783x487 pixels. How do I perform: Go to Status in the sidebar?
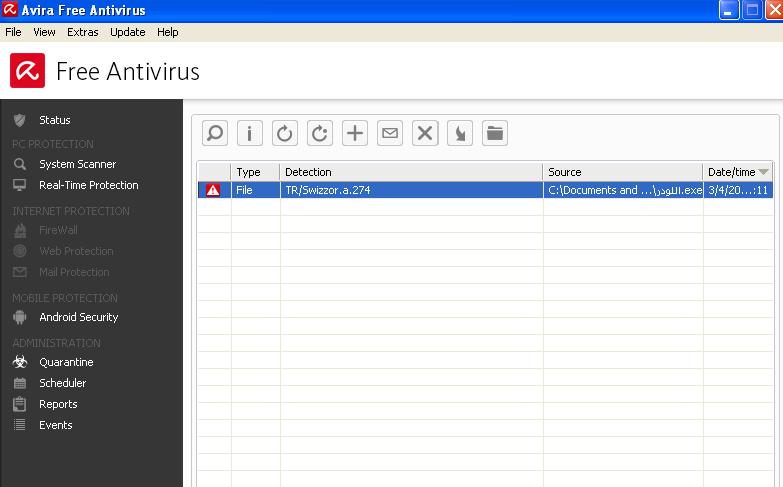click(54, 120)
